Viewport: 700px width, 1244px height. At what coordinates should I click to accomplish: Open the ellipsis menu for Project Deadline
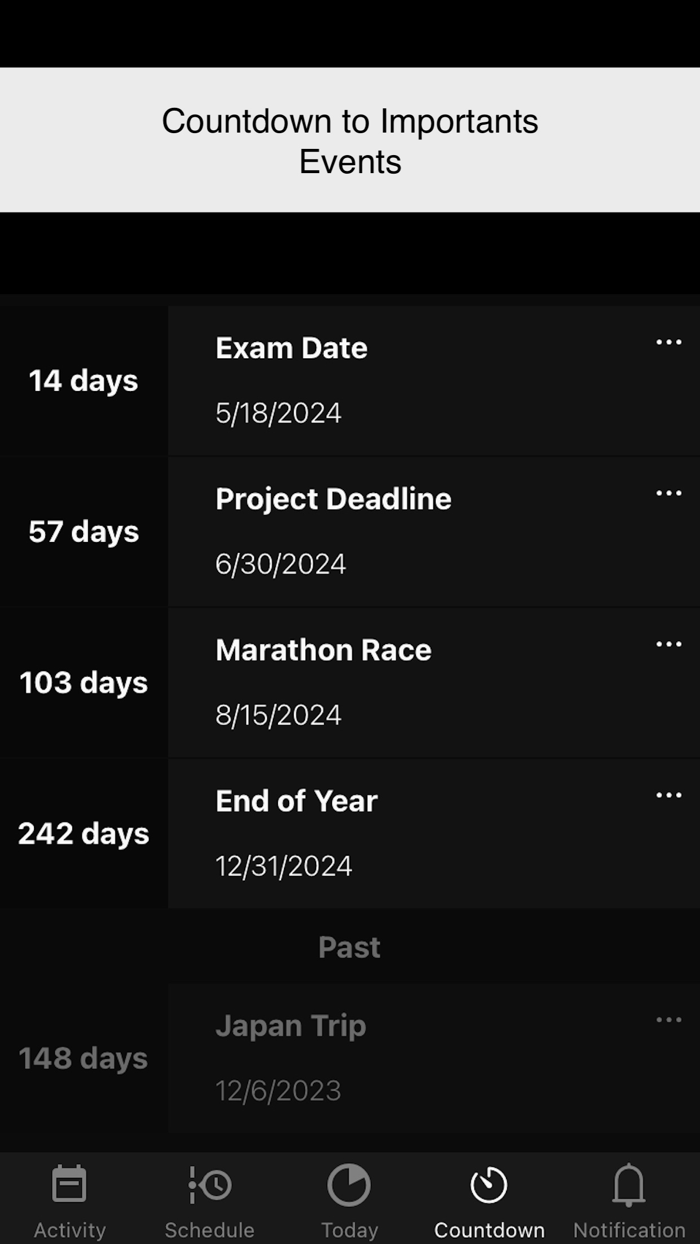(x=668, y=493)
